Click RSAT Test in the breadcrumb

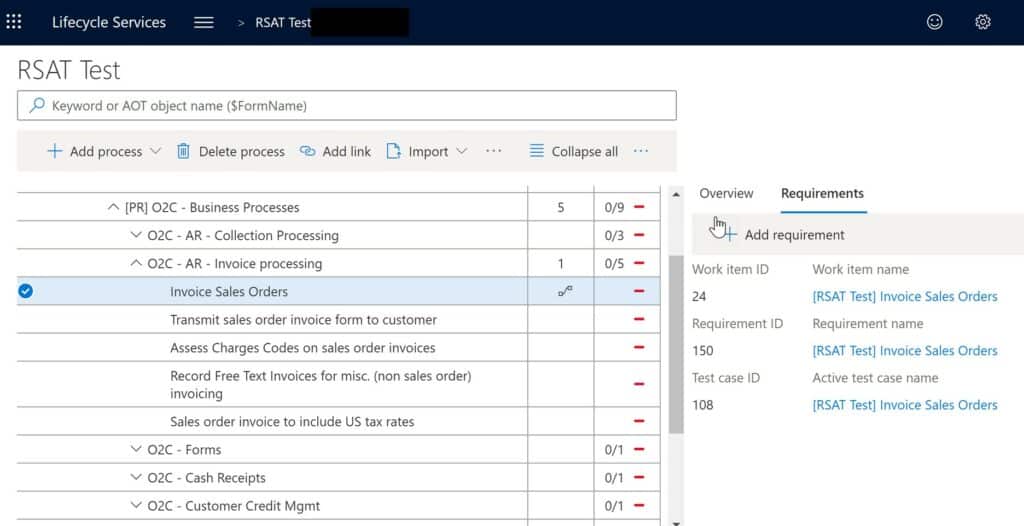tap(283, 22)
